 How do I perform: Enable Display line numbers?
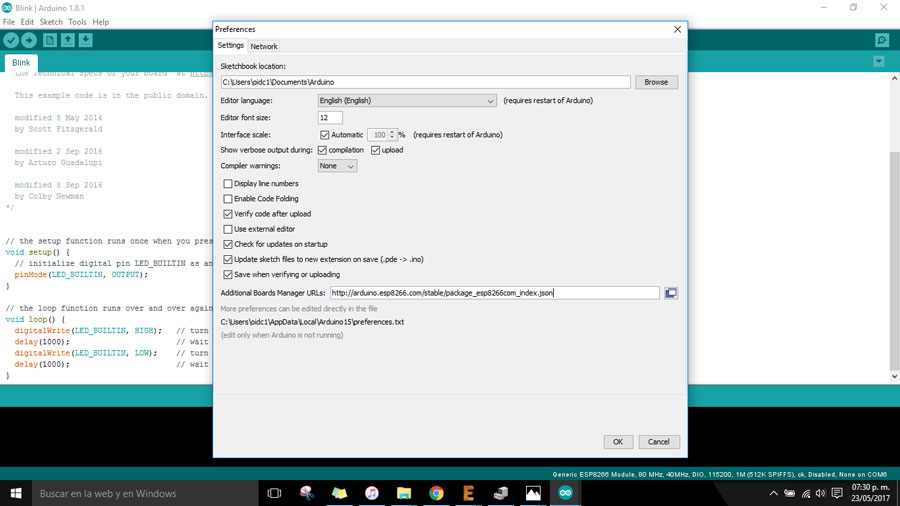228,184
